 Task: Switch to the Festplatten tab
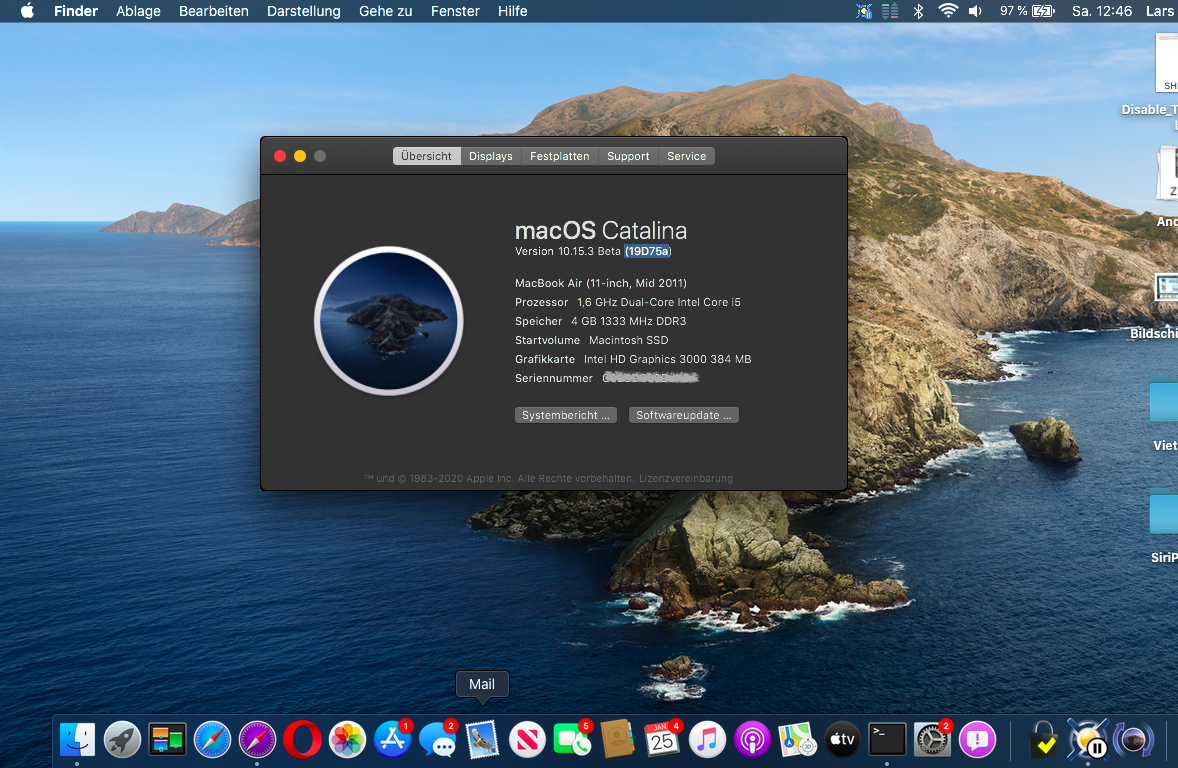click(x=560, y=156)
